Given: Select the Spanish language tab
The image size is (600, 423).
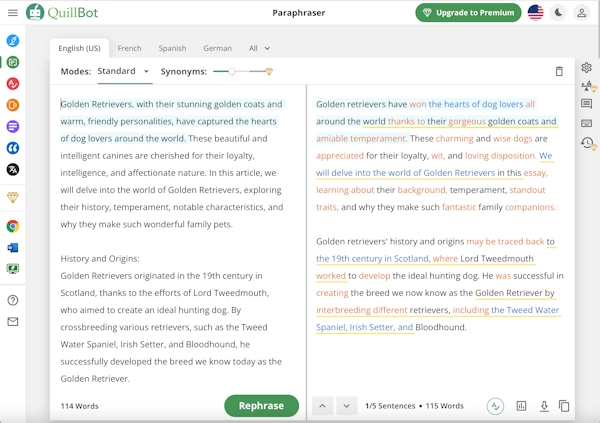Looking at the screenshot, I should click(172, 48).
